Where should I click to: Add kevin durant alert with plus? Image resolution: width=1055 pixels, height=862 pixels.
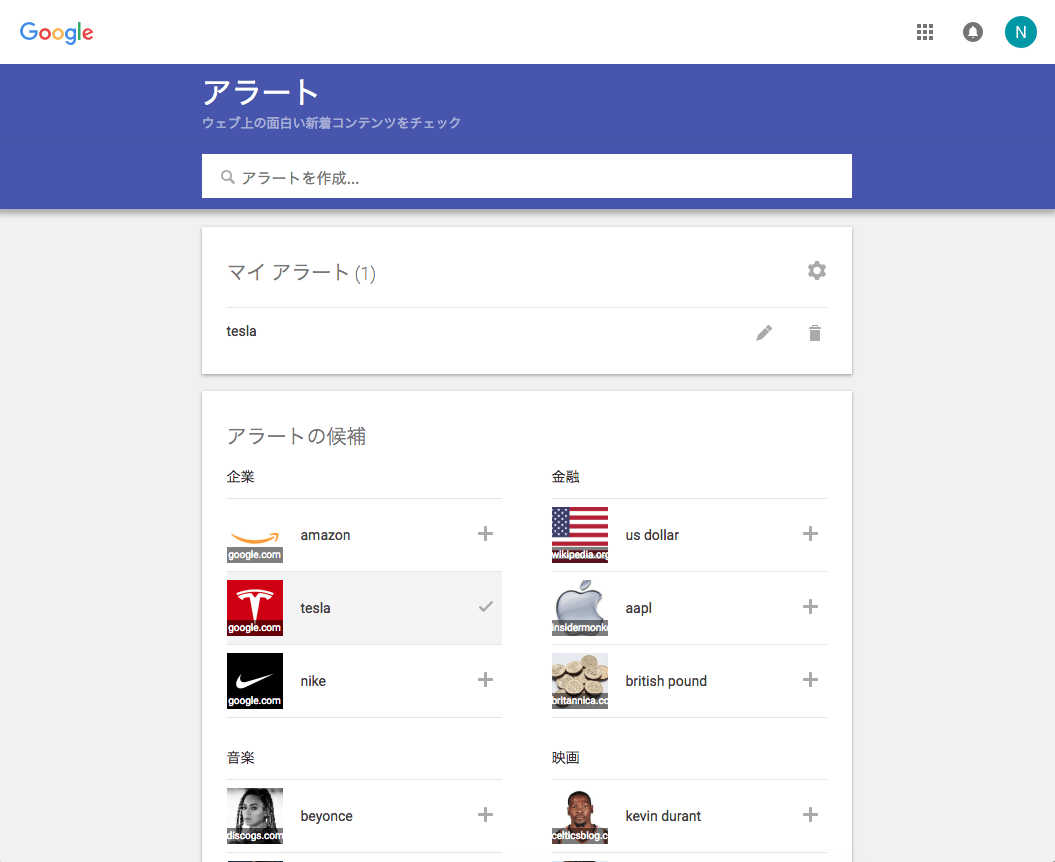click(810, 815)
